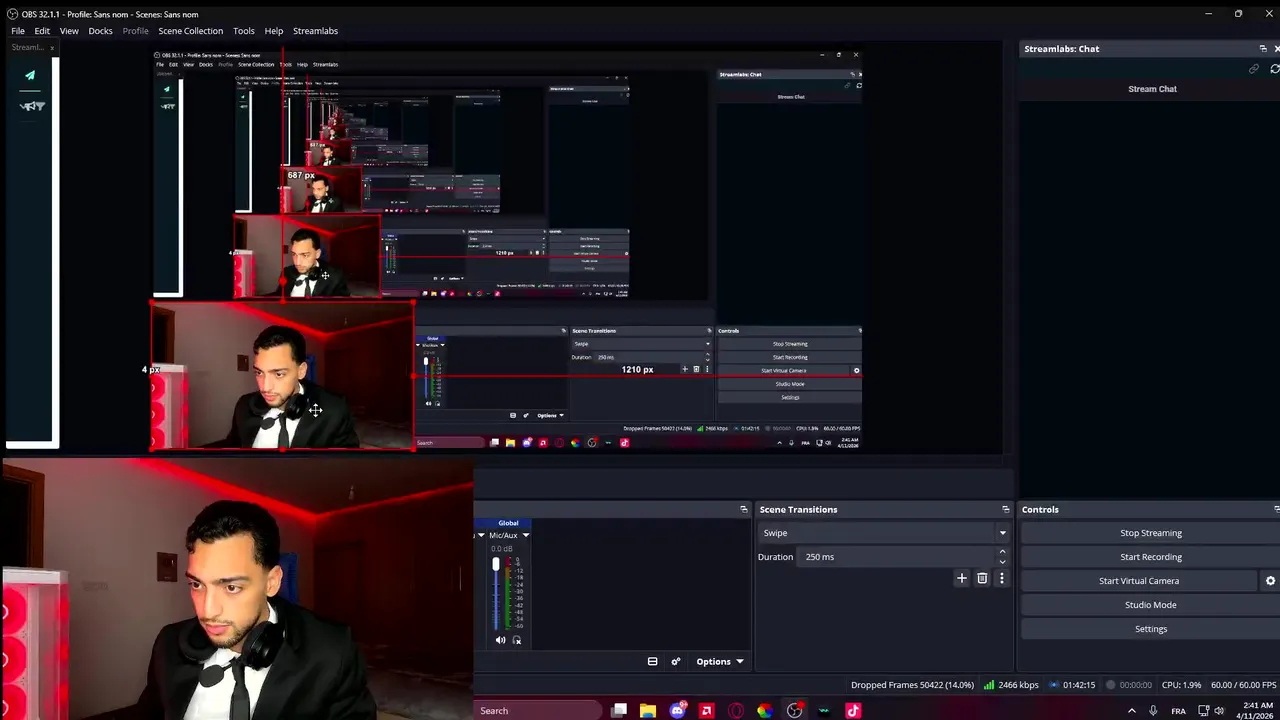1280x720 pixels.
Task: Click the 2466 kbps bitrate indicator
Action: (x=1011, y=685)
